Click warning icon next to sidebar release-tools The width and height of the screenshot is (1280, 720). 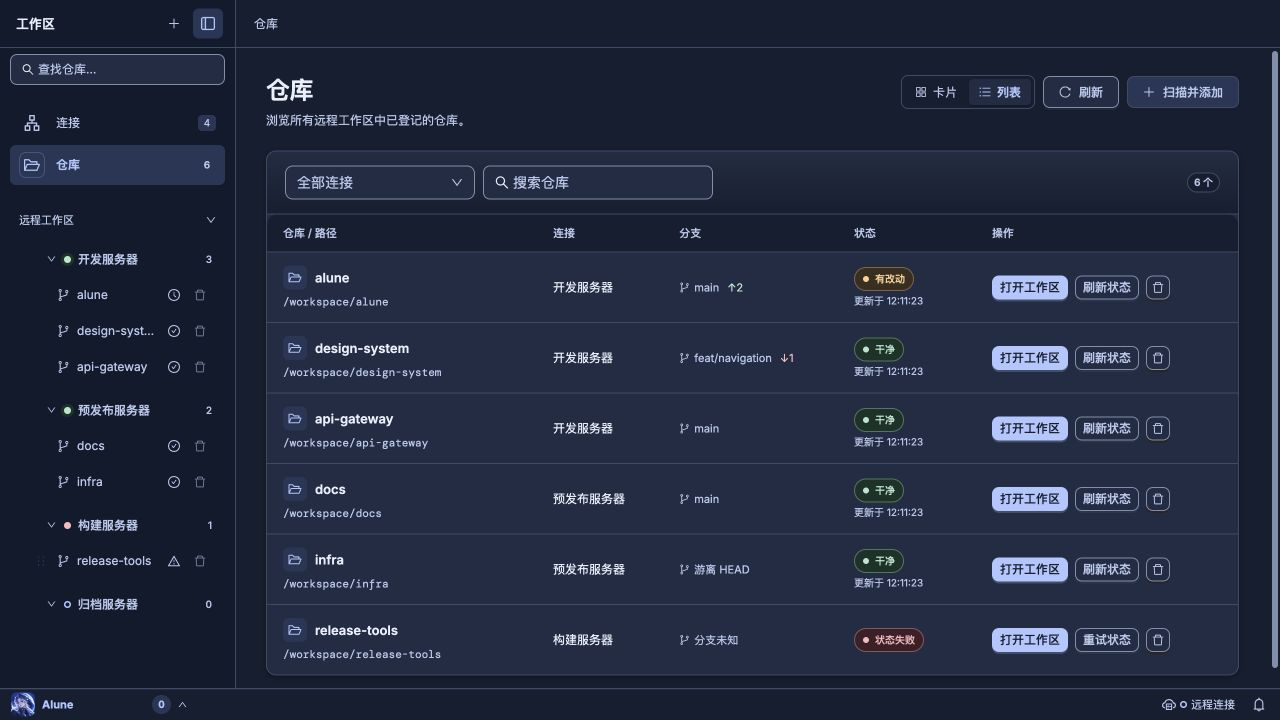pyautogui.click(x=174, y=561)
